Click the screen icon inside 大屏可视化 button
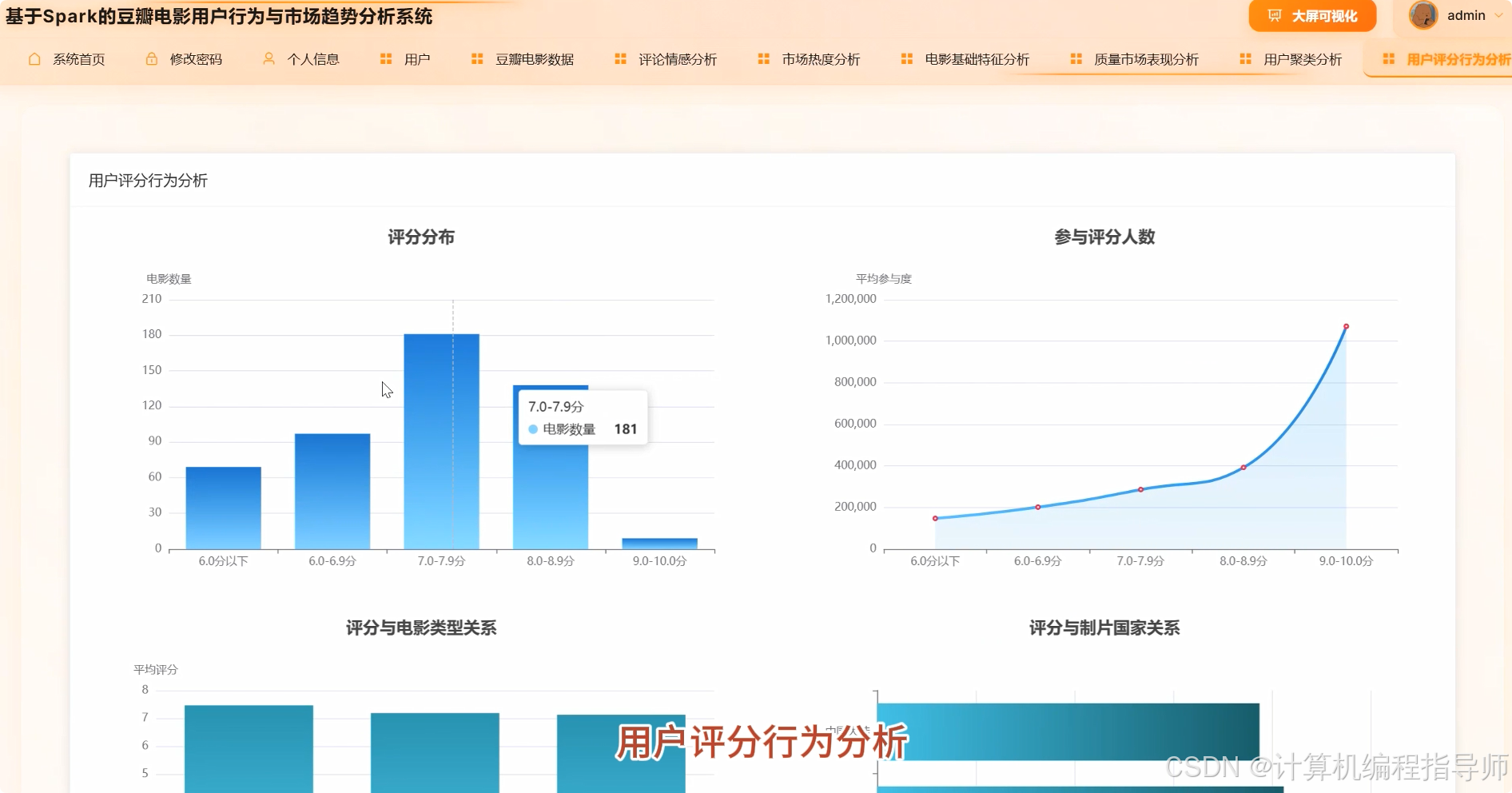 1274,15
